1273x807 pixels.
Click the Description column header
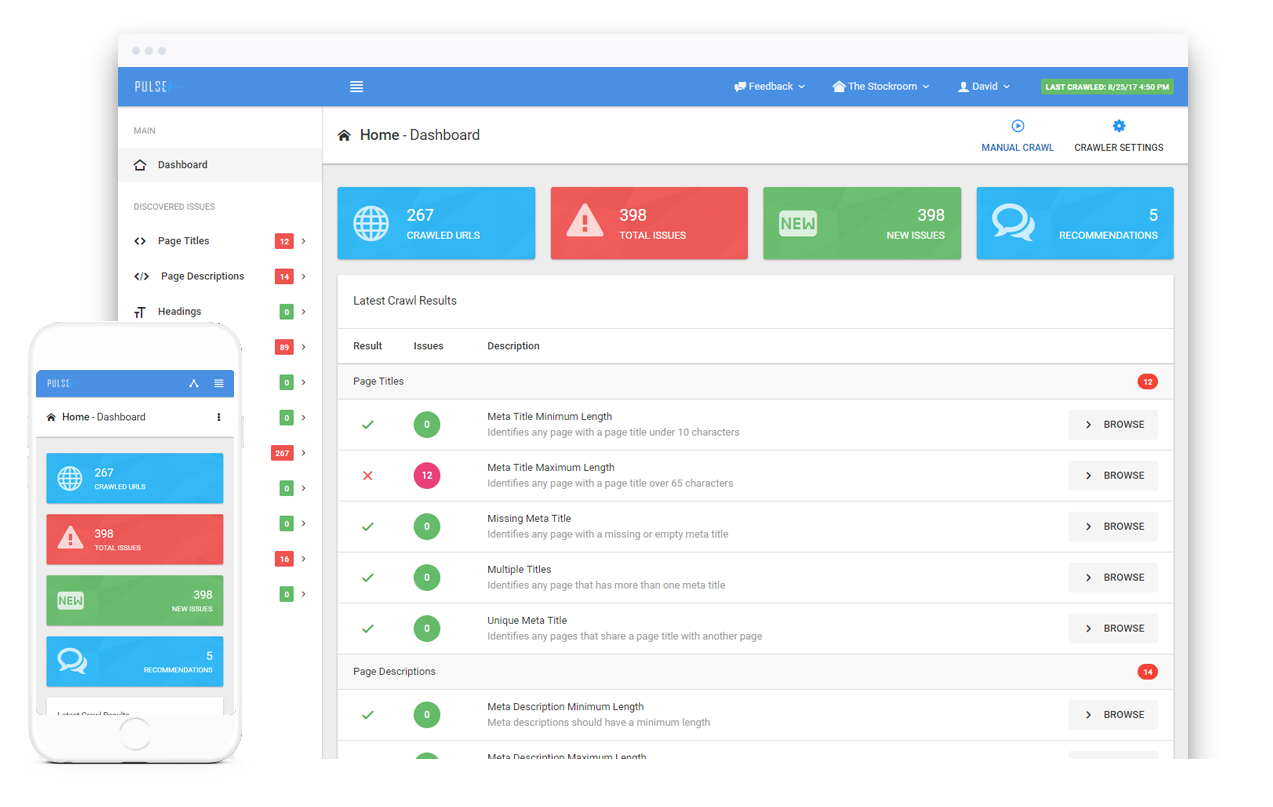513,346
